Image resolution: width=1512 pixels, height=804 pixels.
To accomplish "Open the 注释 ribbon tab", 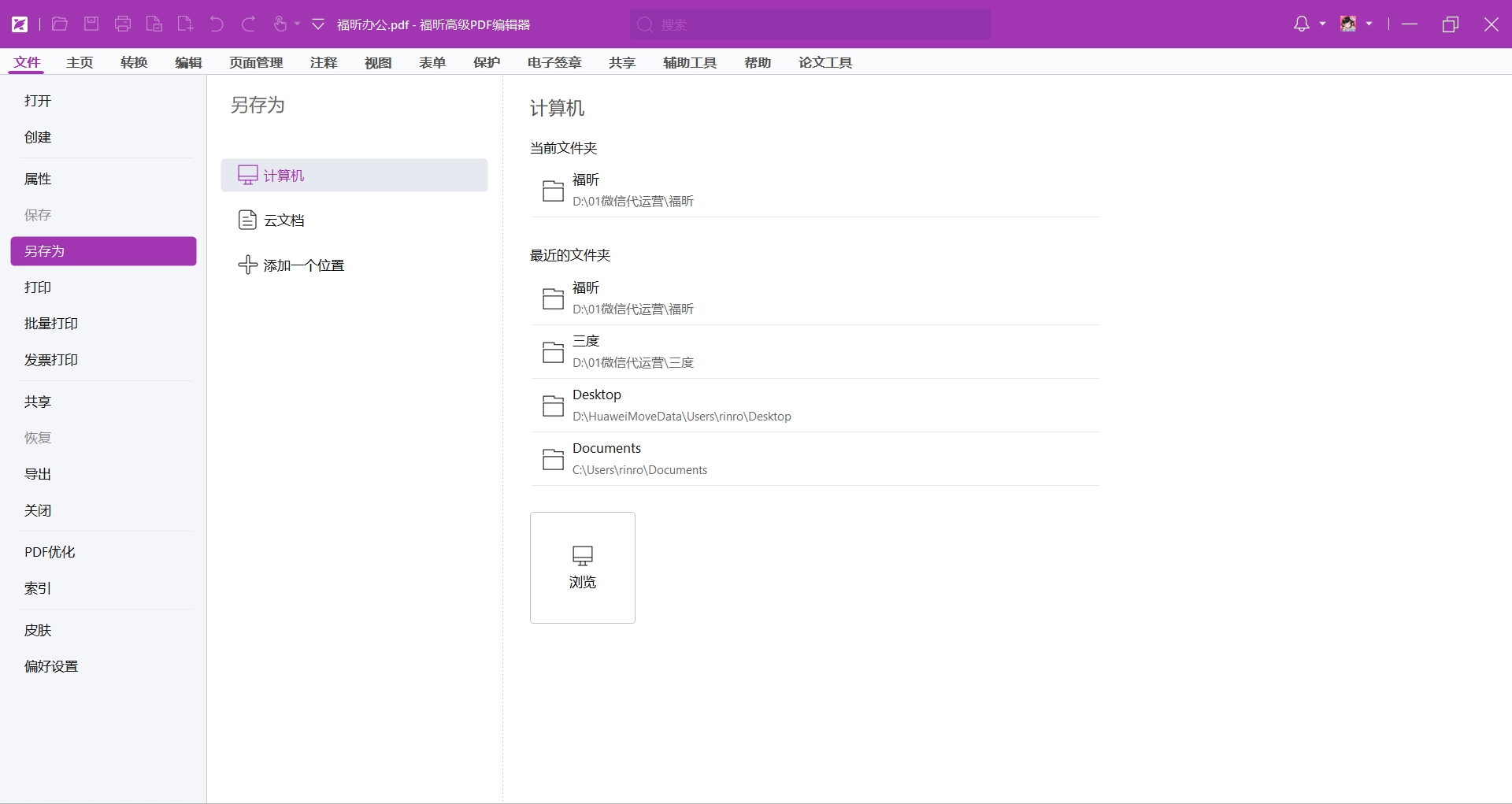I will pos(323,62).
